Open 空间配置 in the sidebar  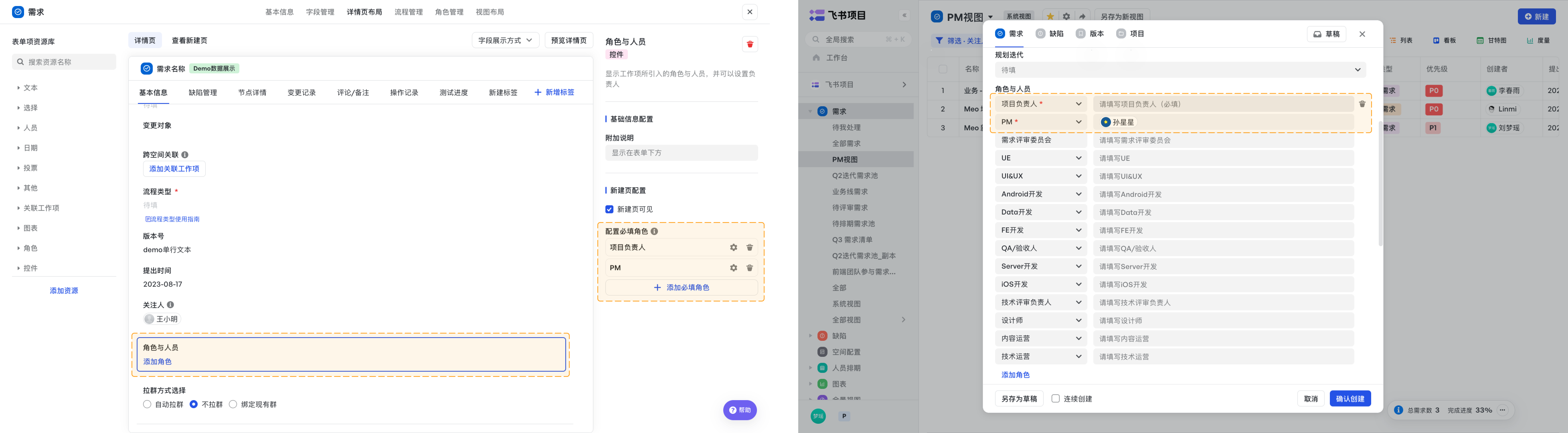(x=846, y=352)
